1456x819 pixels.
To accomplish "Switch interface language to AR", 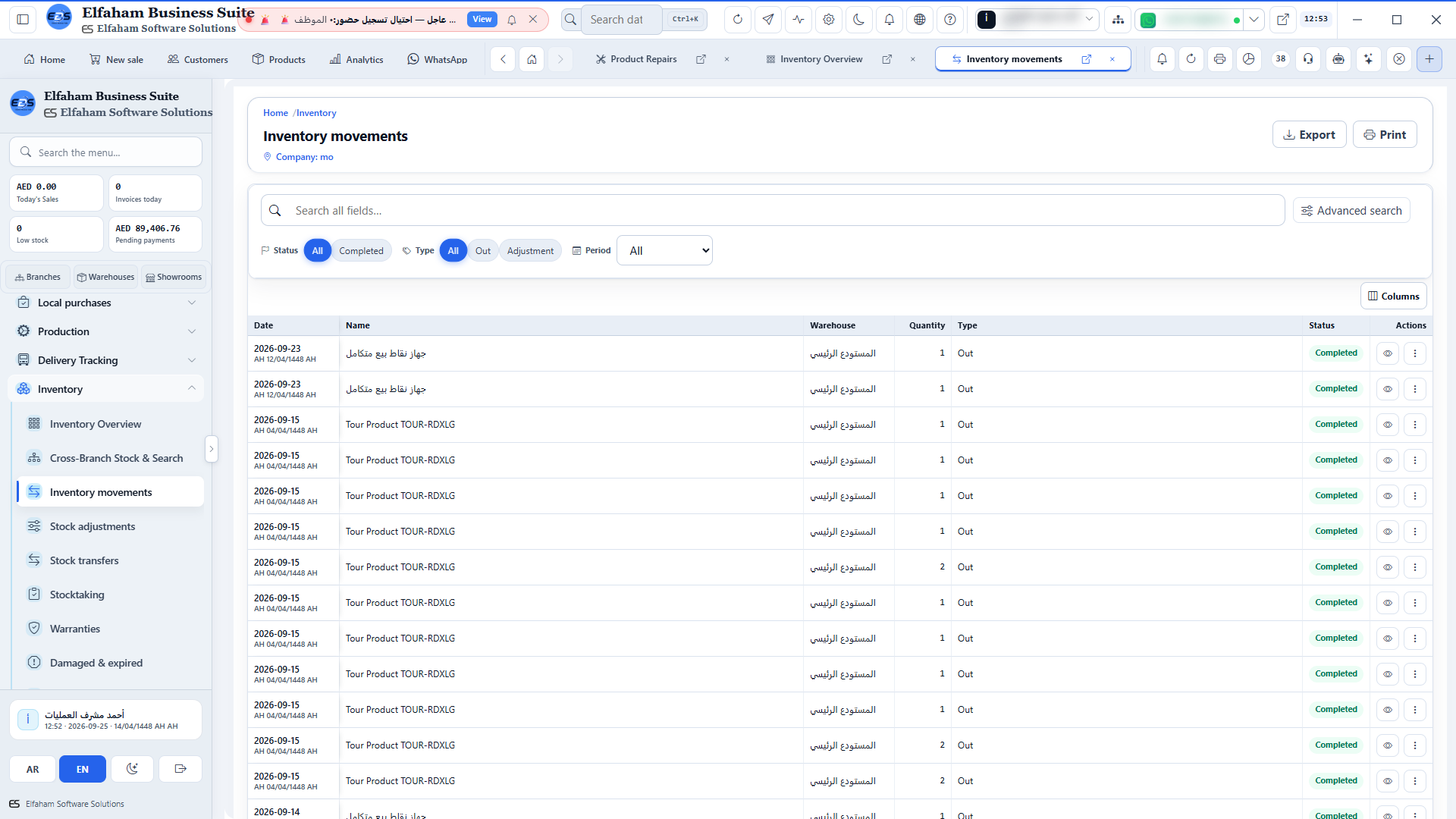I will click(x=33, y=769).
